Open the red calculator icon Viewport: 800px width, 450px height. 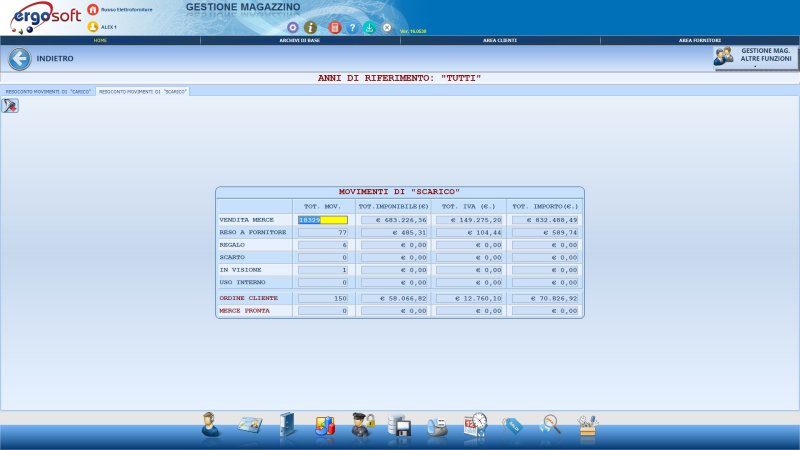click(335, 28)
